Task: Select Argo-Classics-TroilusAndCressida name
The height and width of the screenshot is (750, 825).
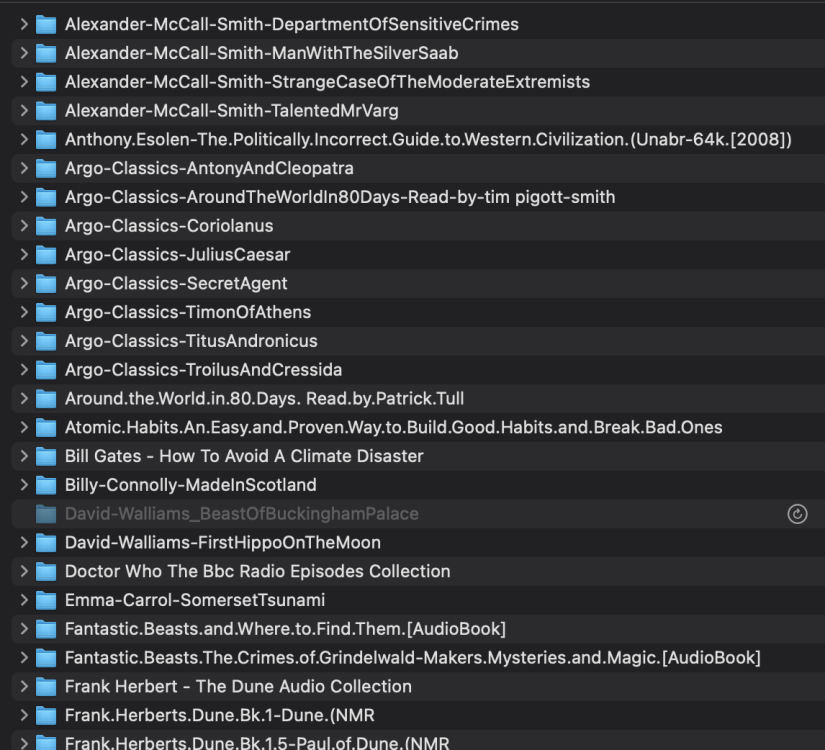Action: [203, 369]
